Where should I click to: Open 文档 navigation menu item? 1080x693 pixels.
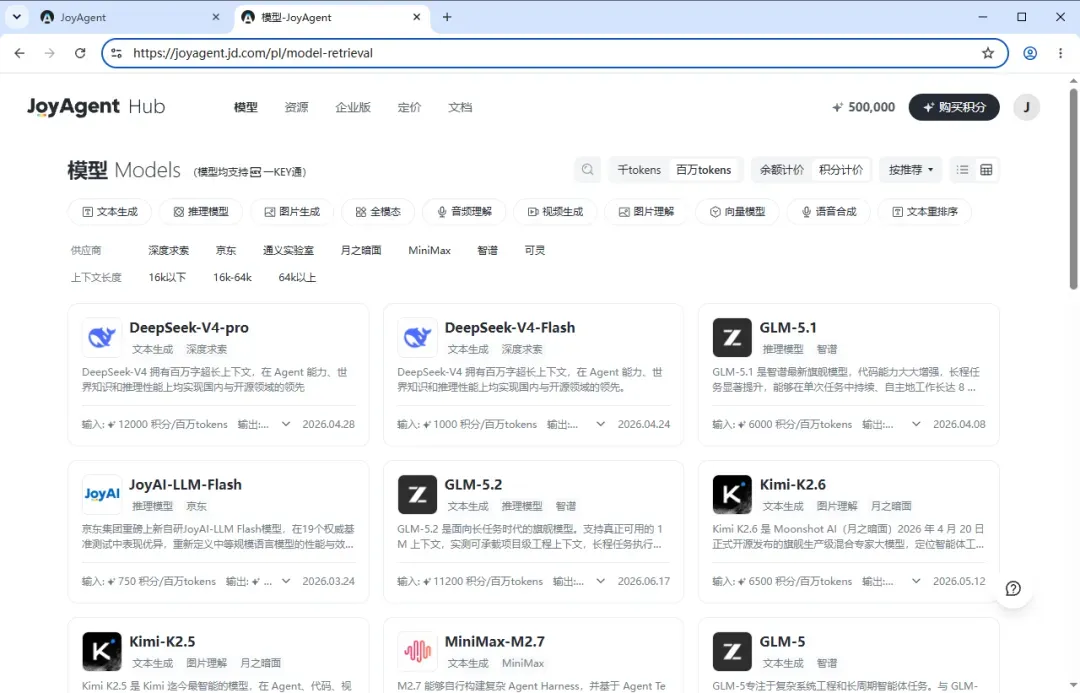click(x=460, y=107)
